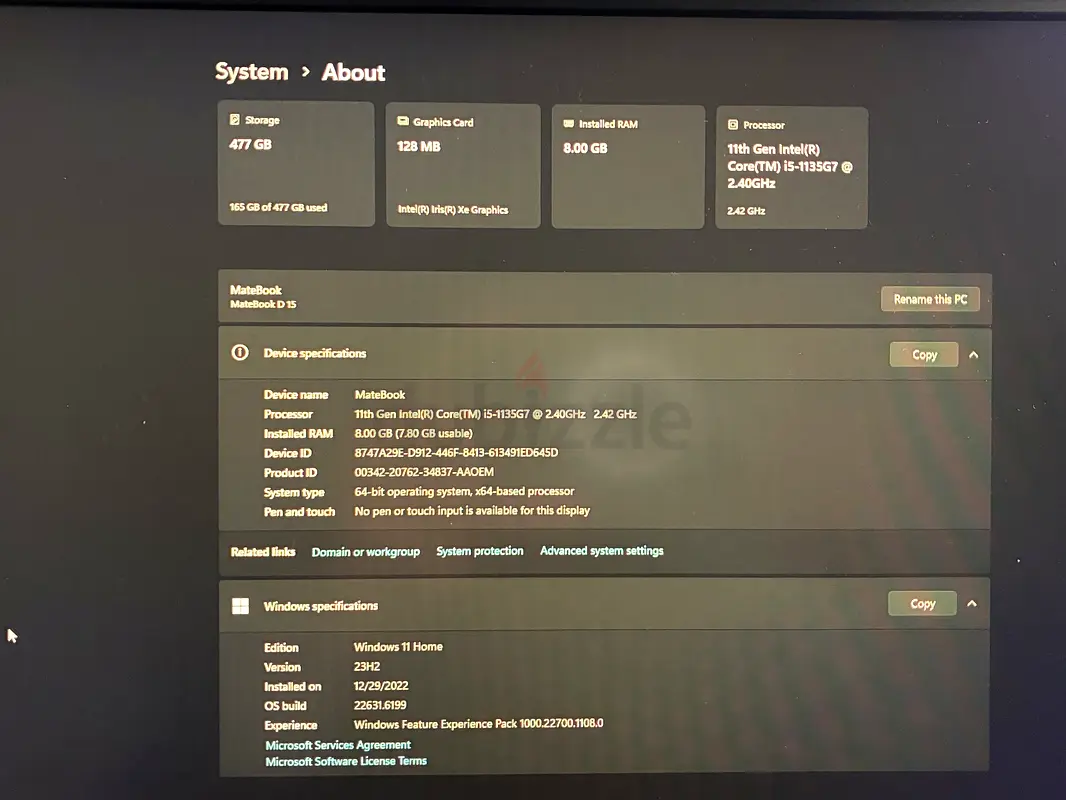Click the Processor row value in Device specifications
Screen dimensions: 1066x800
(496, 414)
